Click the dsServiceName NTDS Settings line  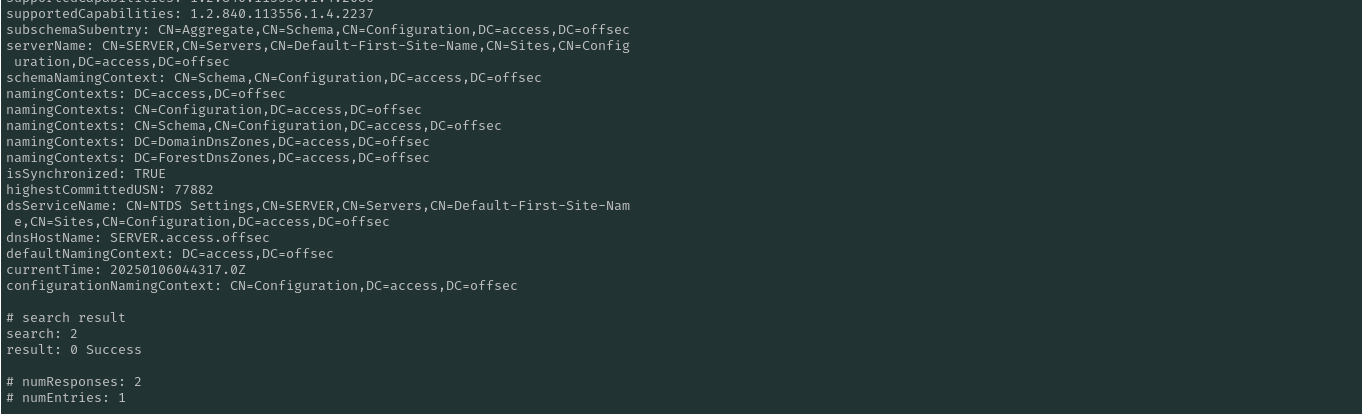click(x=317, y=206)
